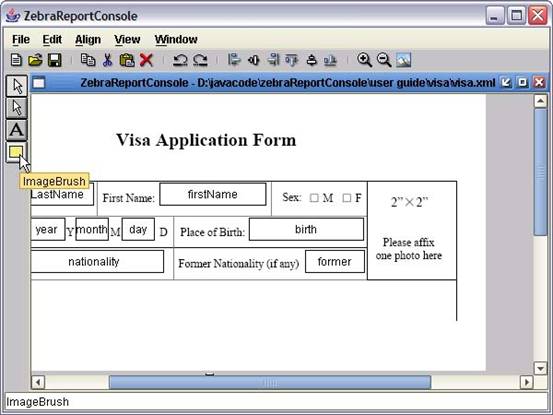The image size is (553, 415).
Task: Open a file with the folder icon
Action: click(x=35, y=60)
